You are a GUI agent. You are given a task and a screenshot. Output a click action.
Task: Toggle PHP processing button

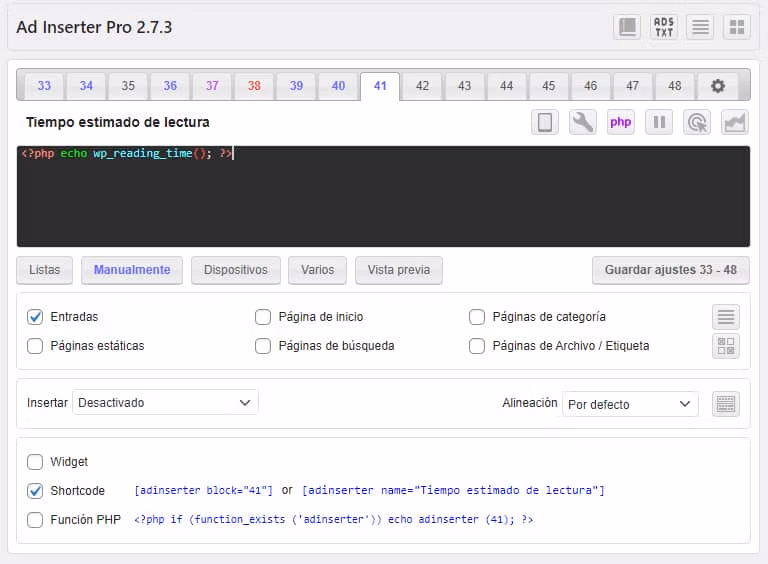click(621, 122)
